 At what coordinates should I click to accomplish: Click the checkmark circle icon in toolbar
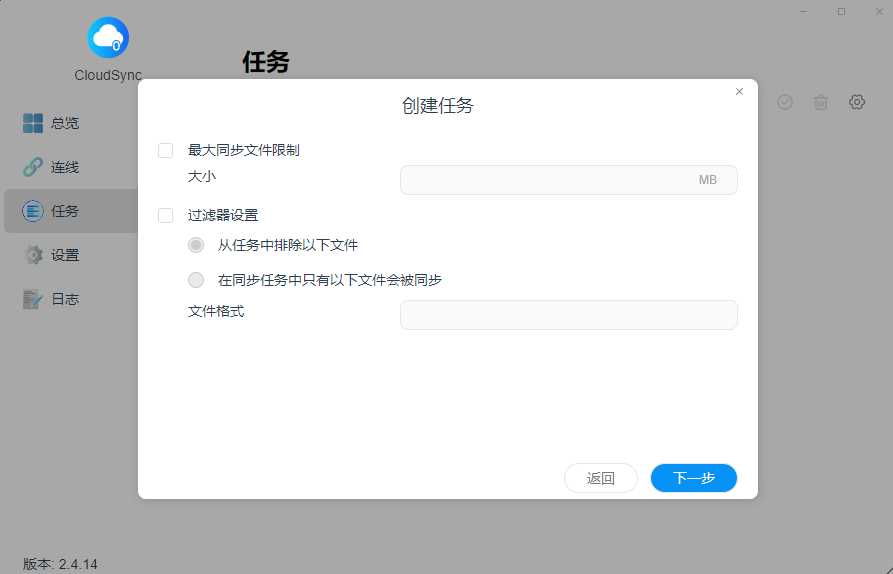[785, 102]
